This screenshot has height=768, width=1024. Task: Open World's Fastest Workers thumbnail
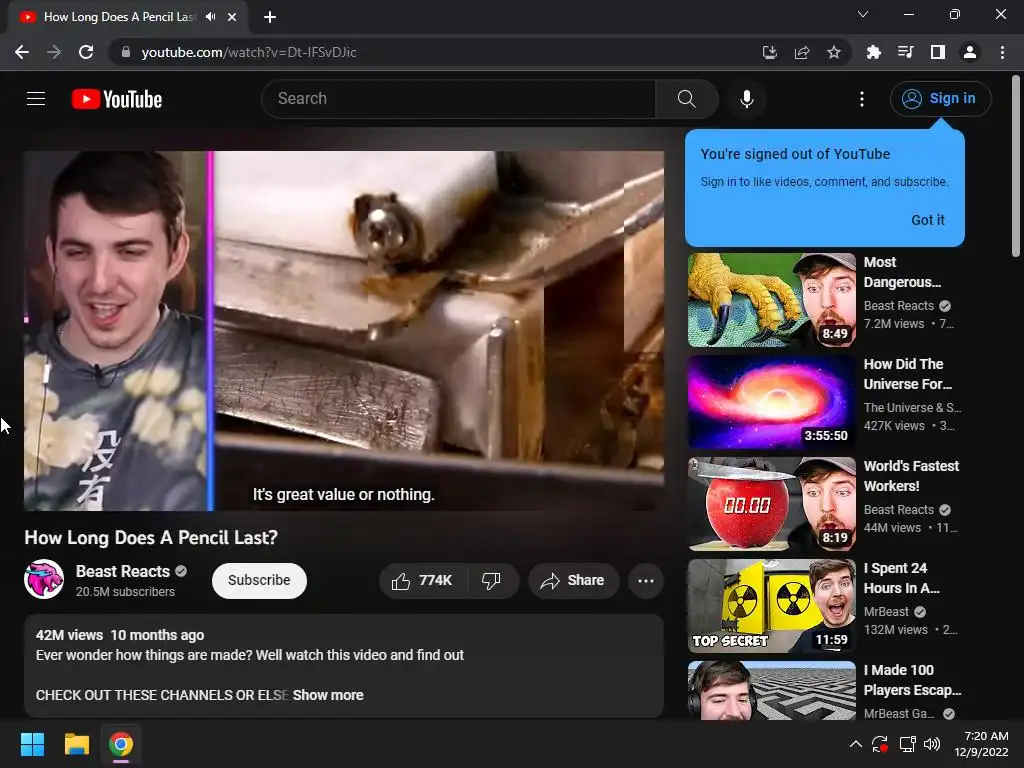(771, 504)
